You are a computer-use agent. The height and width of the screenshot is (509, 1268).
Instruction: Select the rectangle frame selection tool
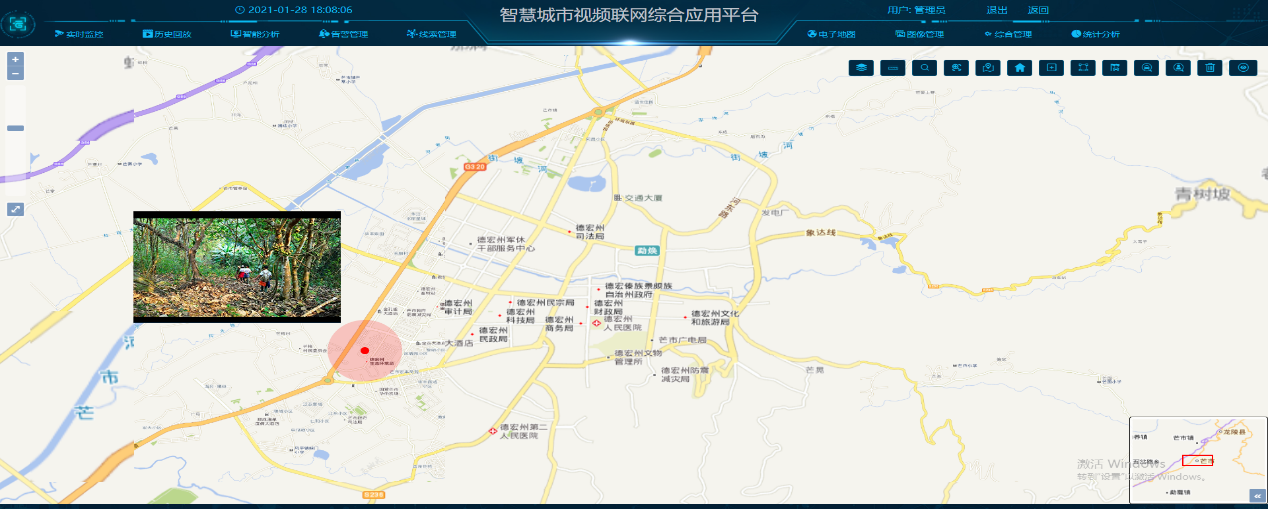[1082, 68]
